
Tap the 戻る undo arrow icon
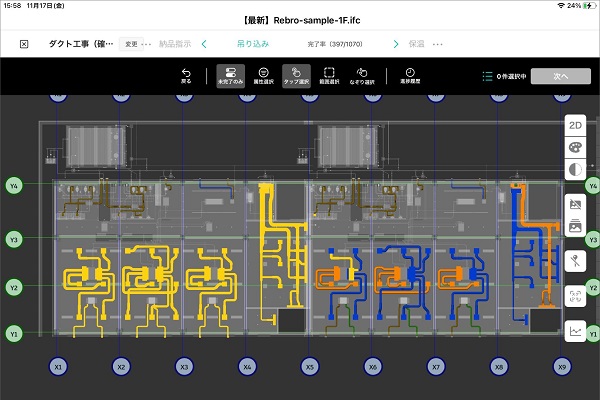[186, 76]
